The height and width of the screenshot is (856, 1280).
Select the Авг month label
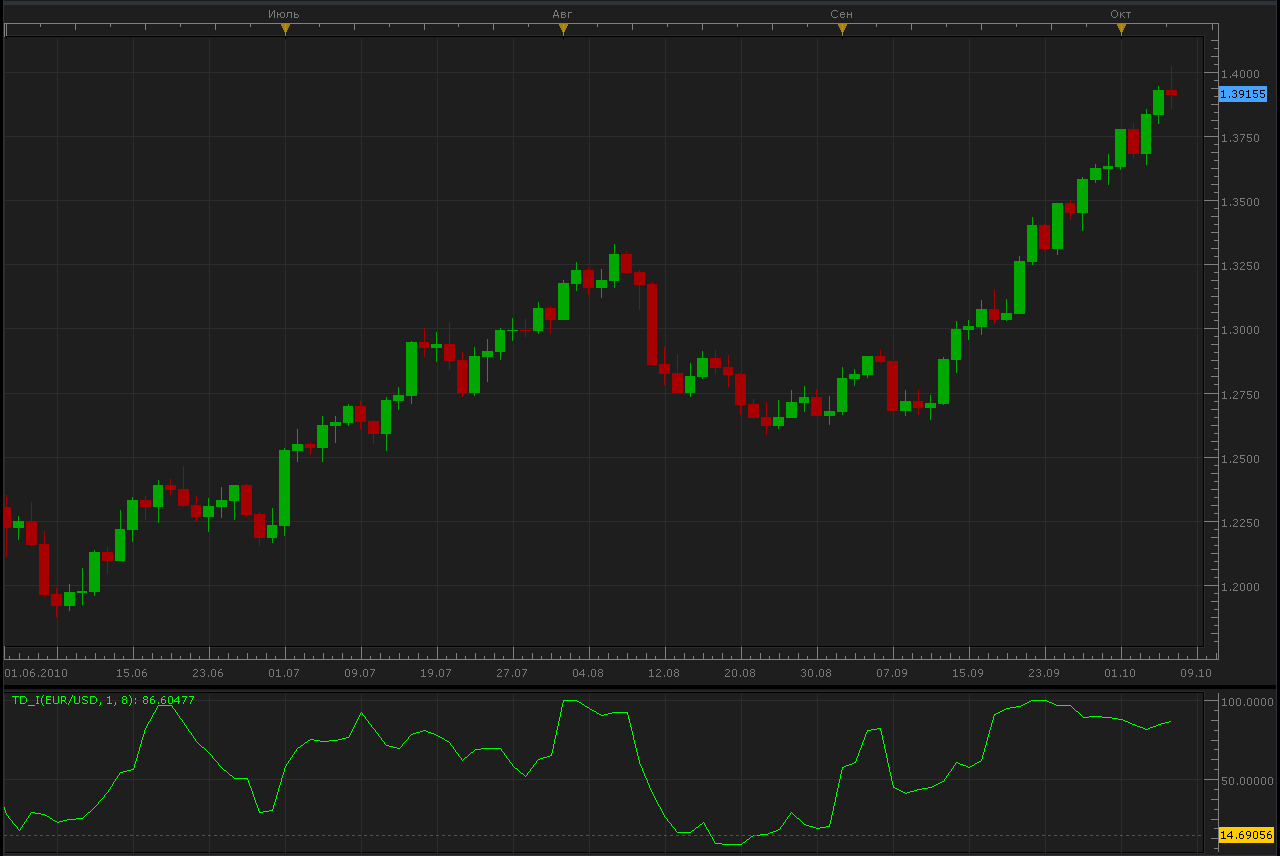[x=563, y=13]
